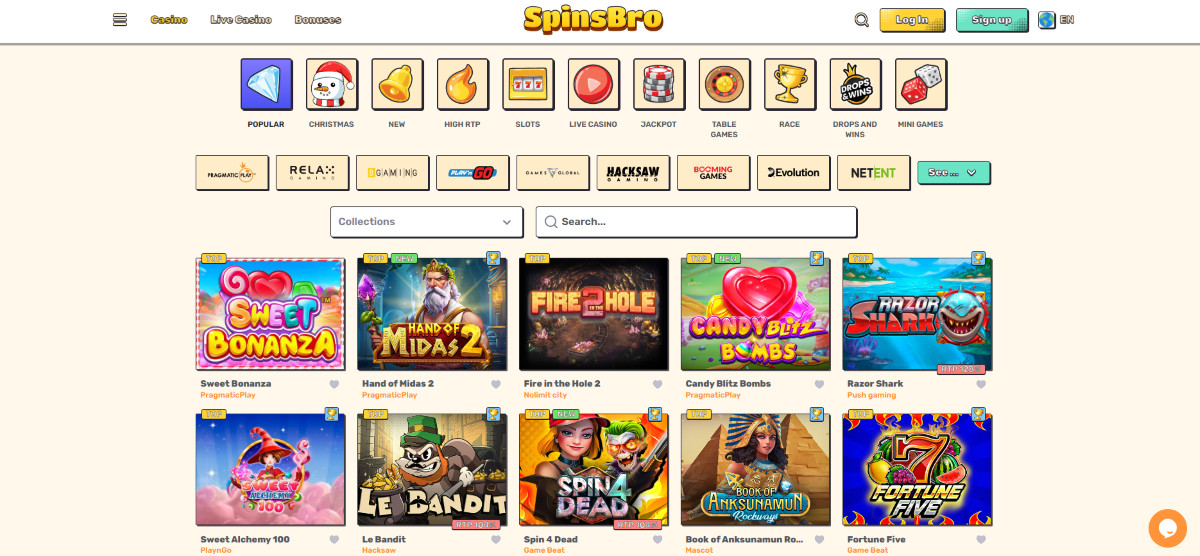
Task: Select the Race trophy category icon
Action: 790,84
